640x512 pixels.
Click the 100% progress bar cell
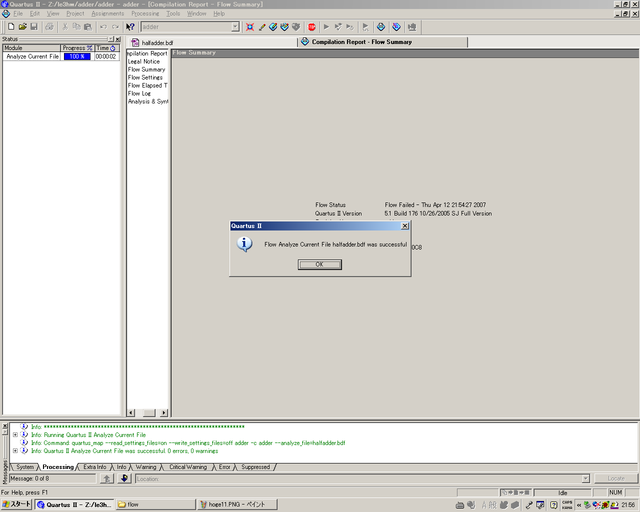(77, 56)
